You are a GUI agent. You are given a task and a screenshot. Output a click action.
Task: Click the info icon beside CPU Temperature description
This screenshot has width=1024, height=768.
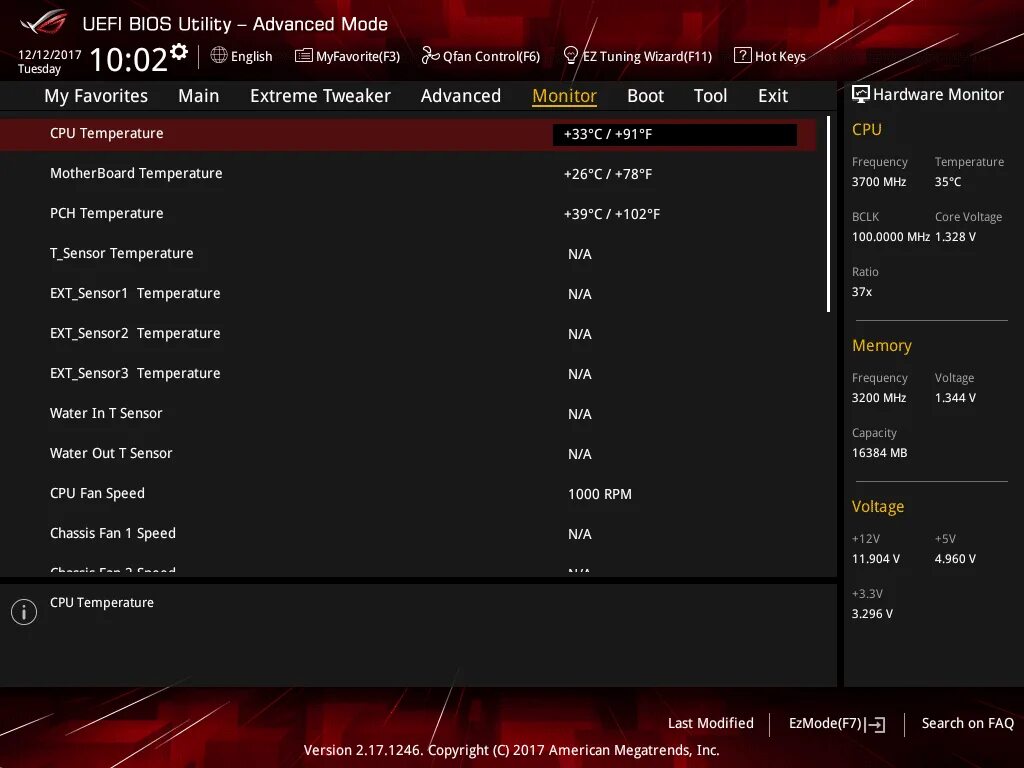coord(24,611)
